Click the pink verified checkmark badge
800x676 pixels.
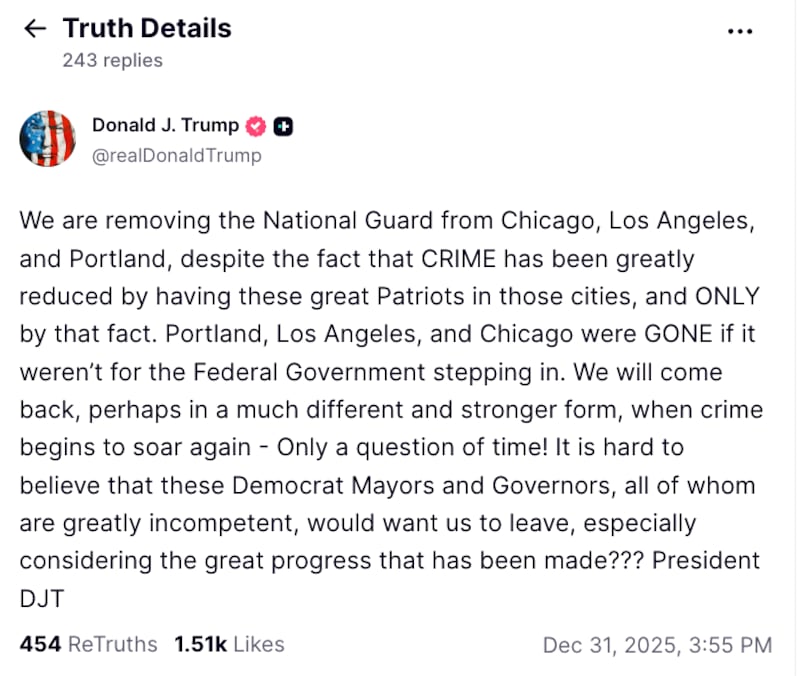tap(256, 125)
